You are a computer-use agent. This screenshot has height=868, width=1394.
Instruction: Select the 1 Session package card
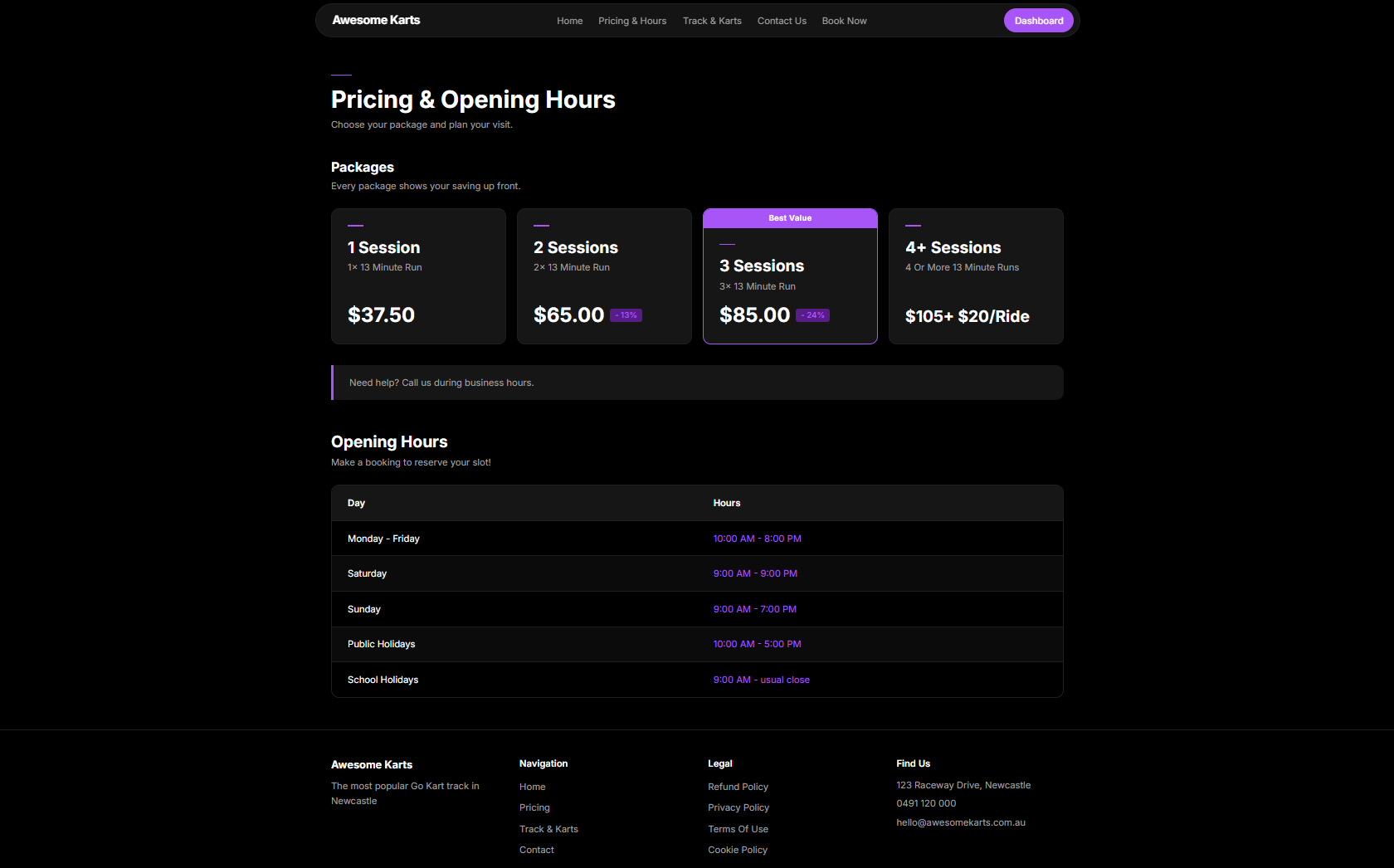[x=418, y=276]
